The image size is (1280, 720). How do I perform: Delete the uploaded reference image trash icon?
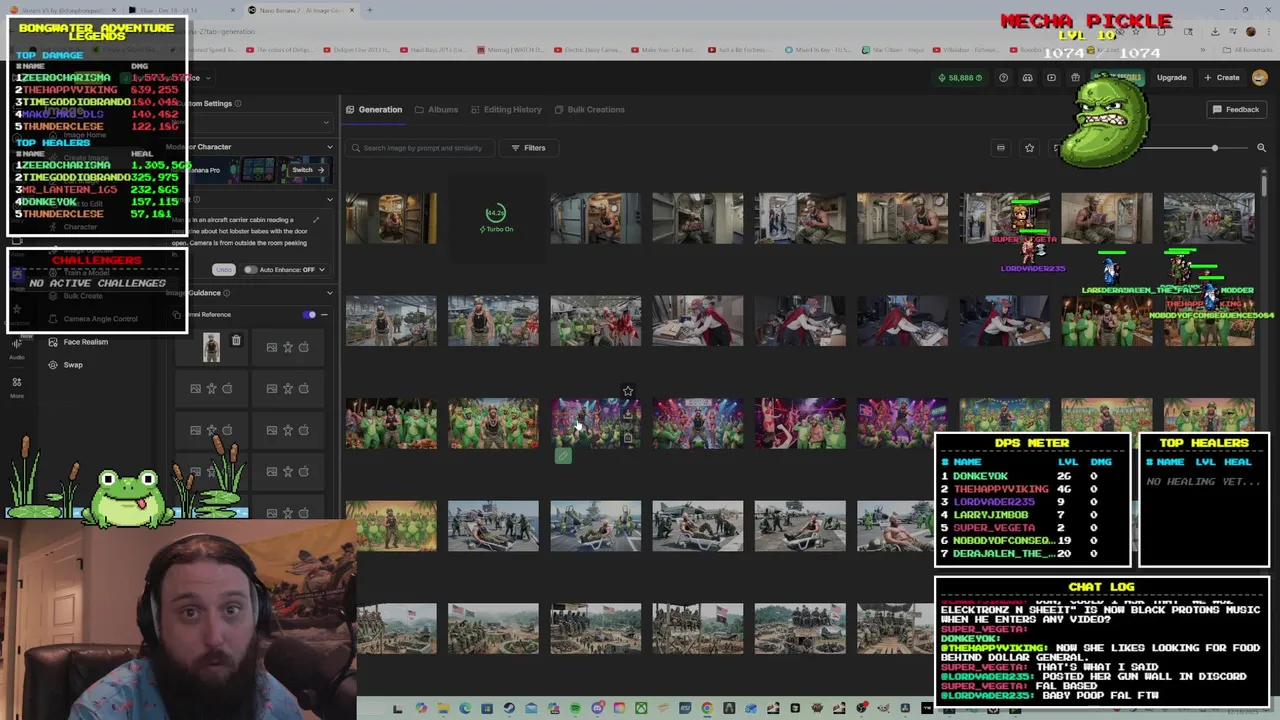click(236, 342)
